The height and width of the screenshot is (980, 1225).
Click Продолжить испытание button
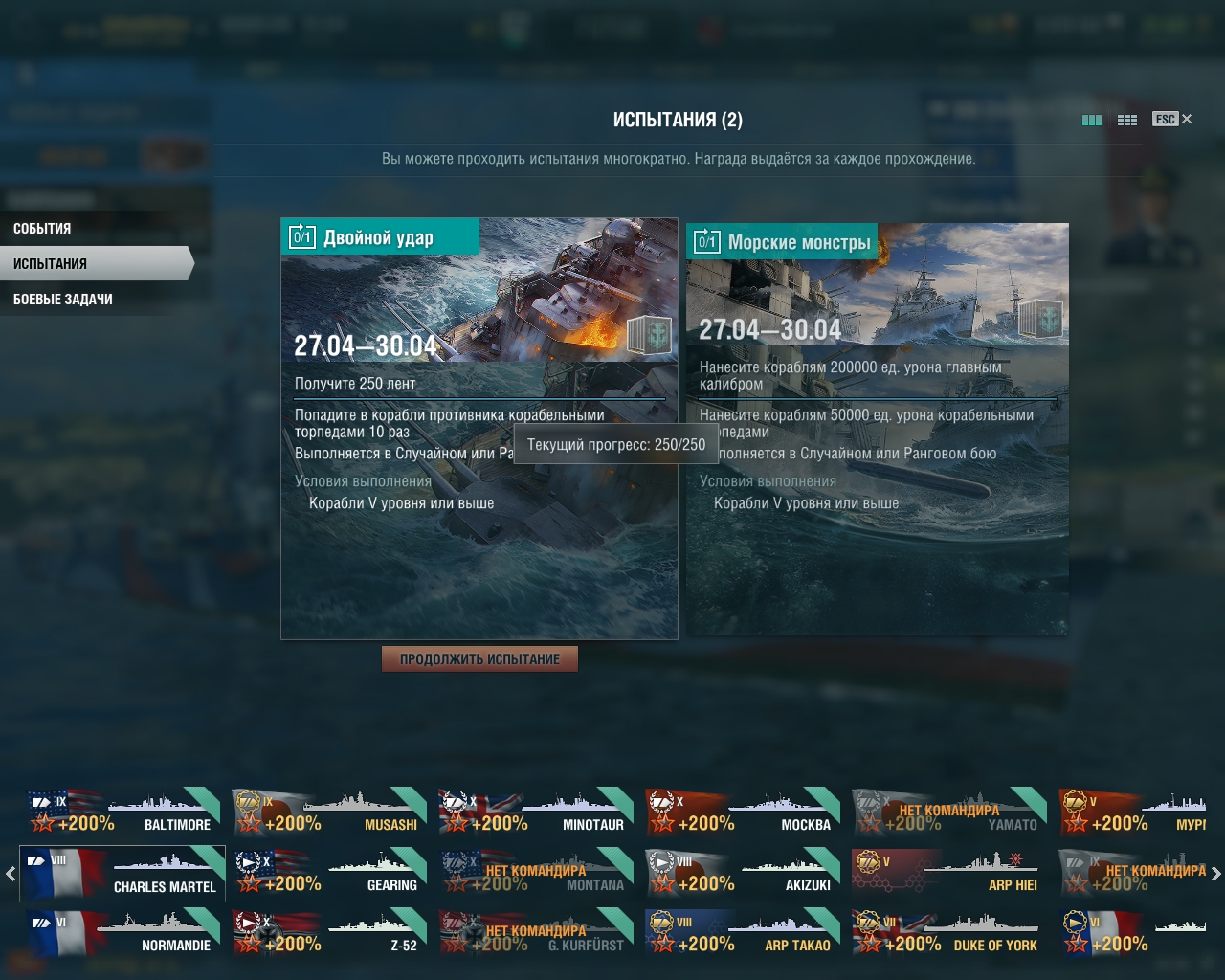(479, 658)
